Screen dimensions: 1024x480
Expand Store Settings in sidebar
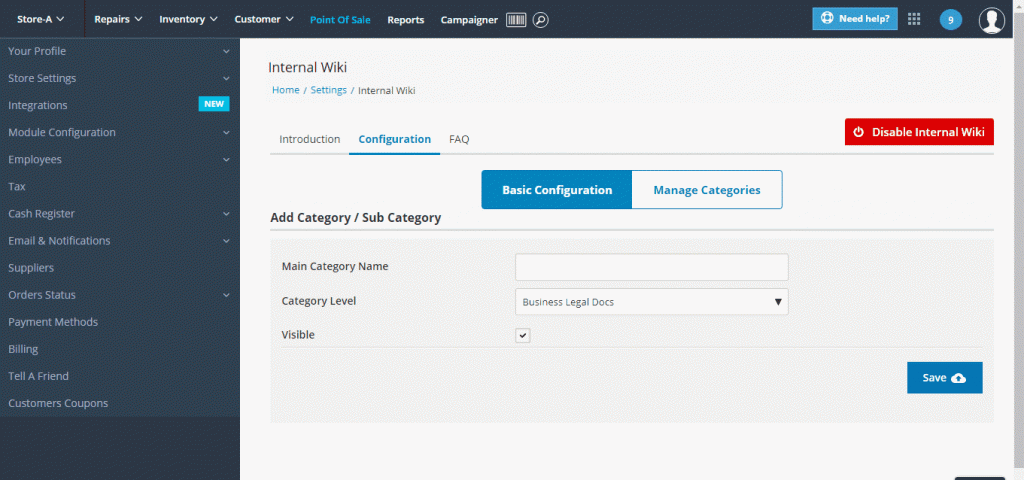[119, 78]
